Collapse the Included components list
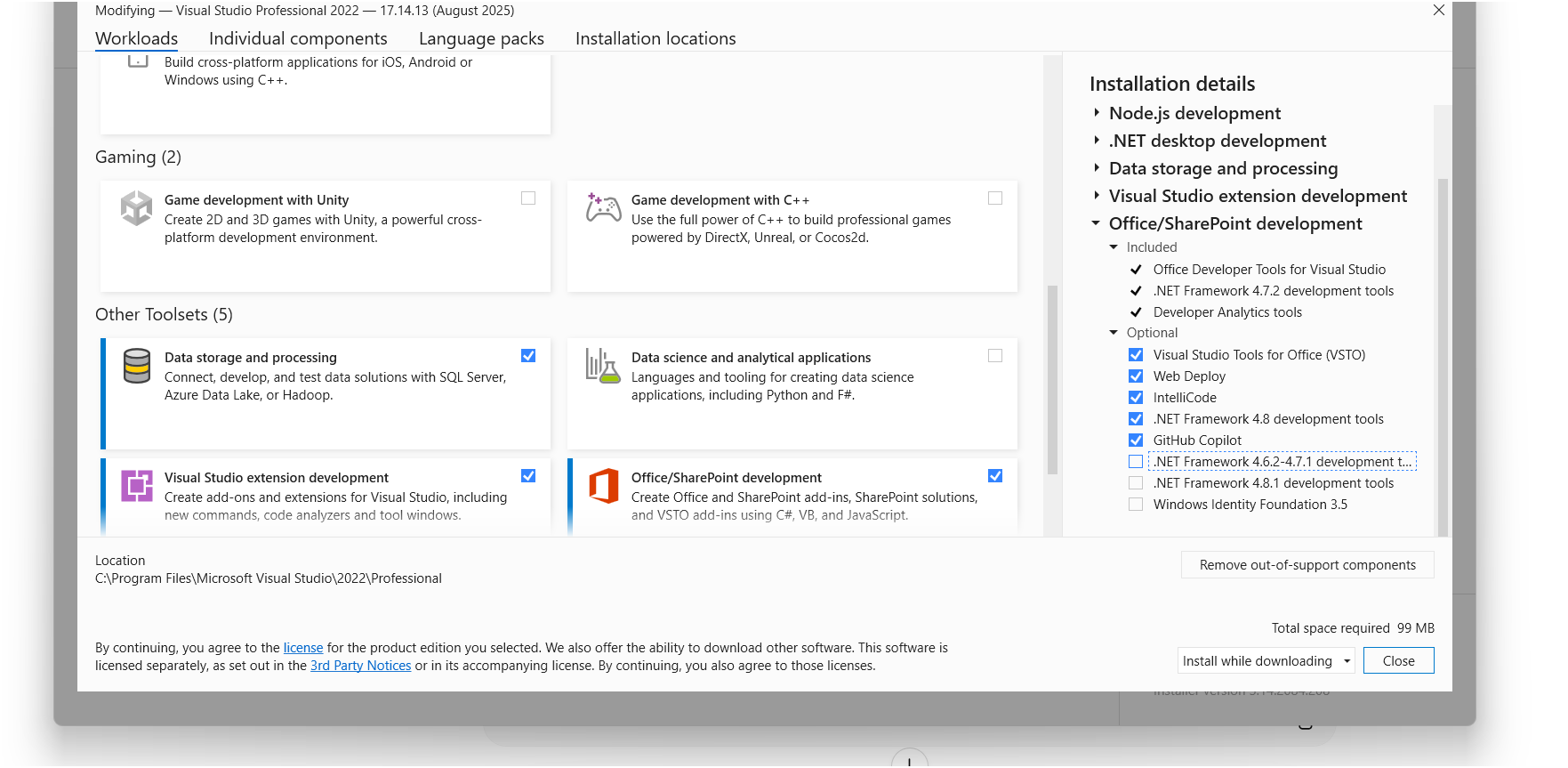 coord(1114,247)
